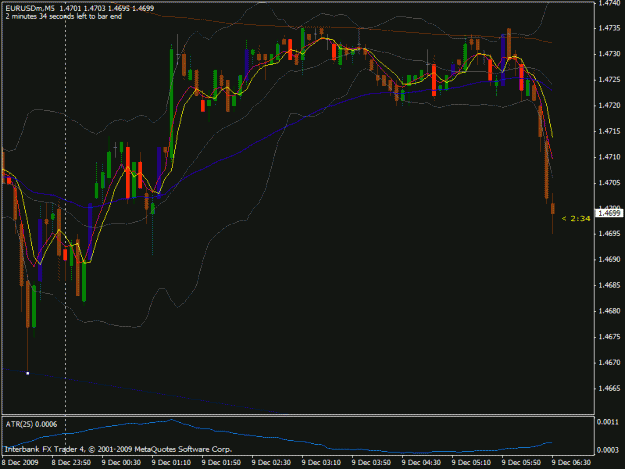Image resolution: width=625 pixels, height=469 pixels.
Task: Click price level 1.4720 on the axis
Action: coord(609,106)
